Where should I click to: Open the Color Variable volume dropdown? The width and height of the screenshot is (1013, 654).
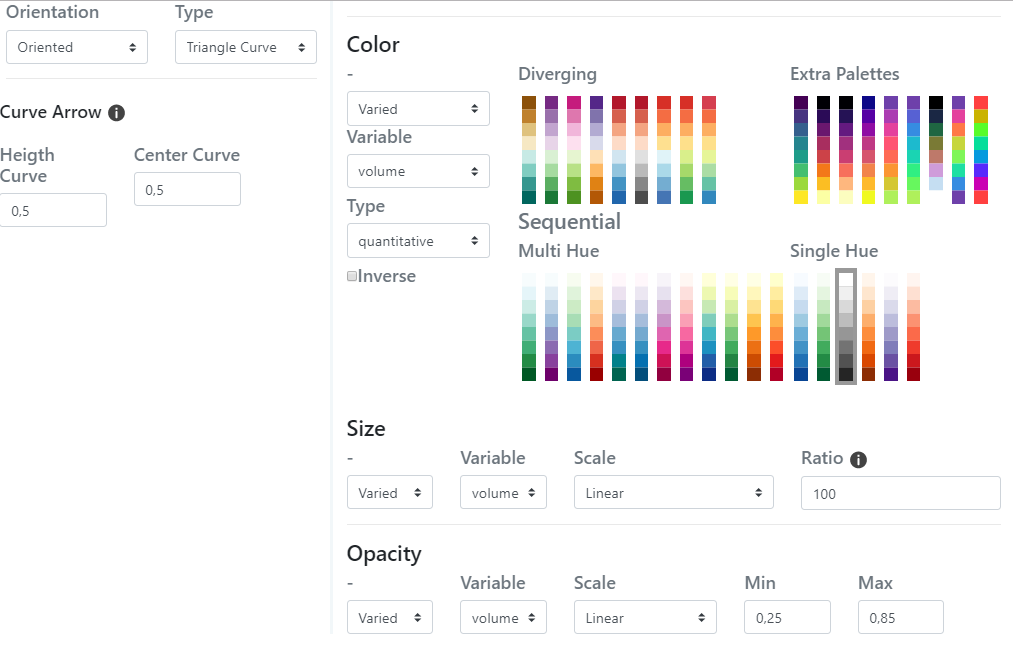[x=418, y=171]
